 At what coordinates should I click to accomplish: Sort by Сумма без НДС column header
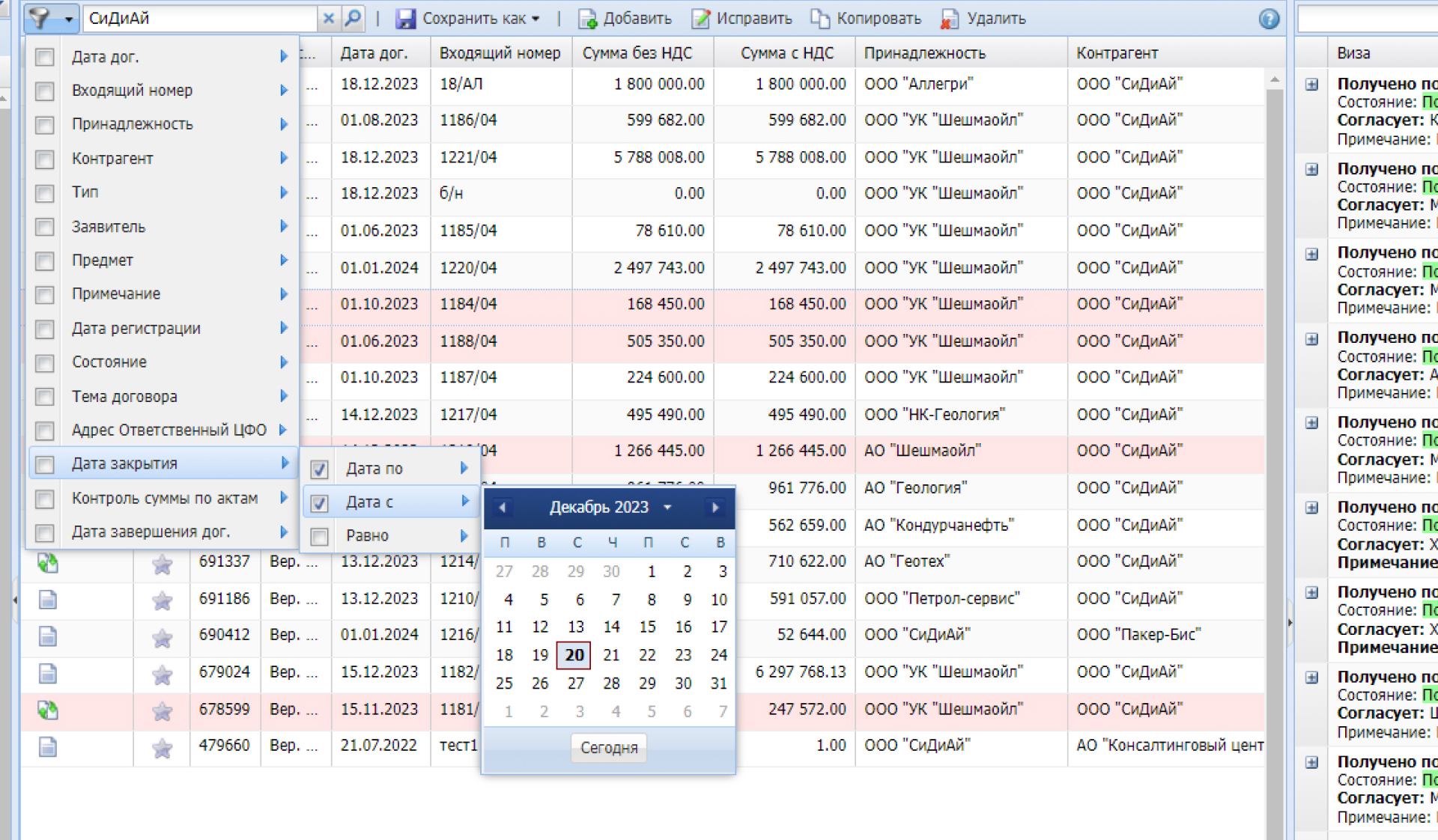[x=643, y=53]
